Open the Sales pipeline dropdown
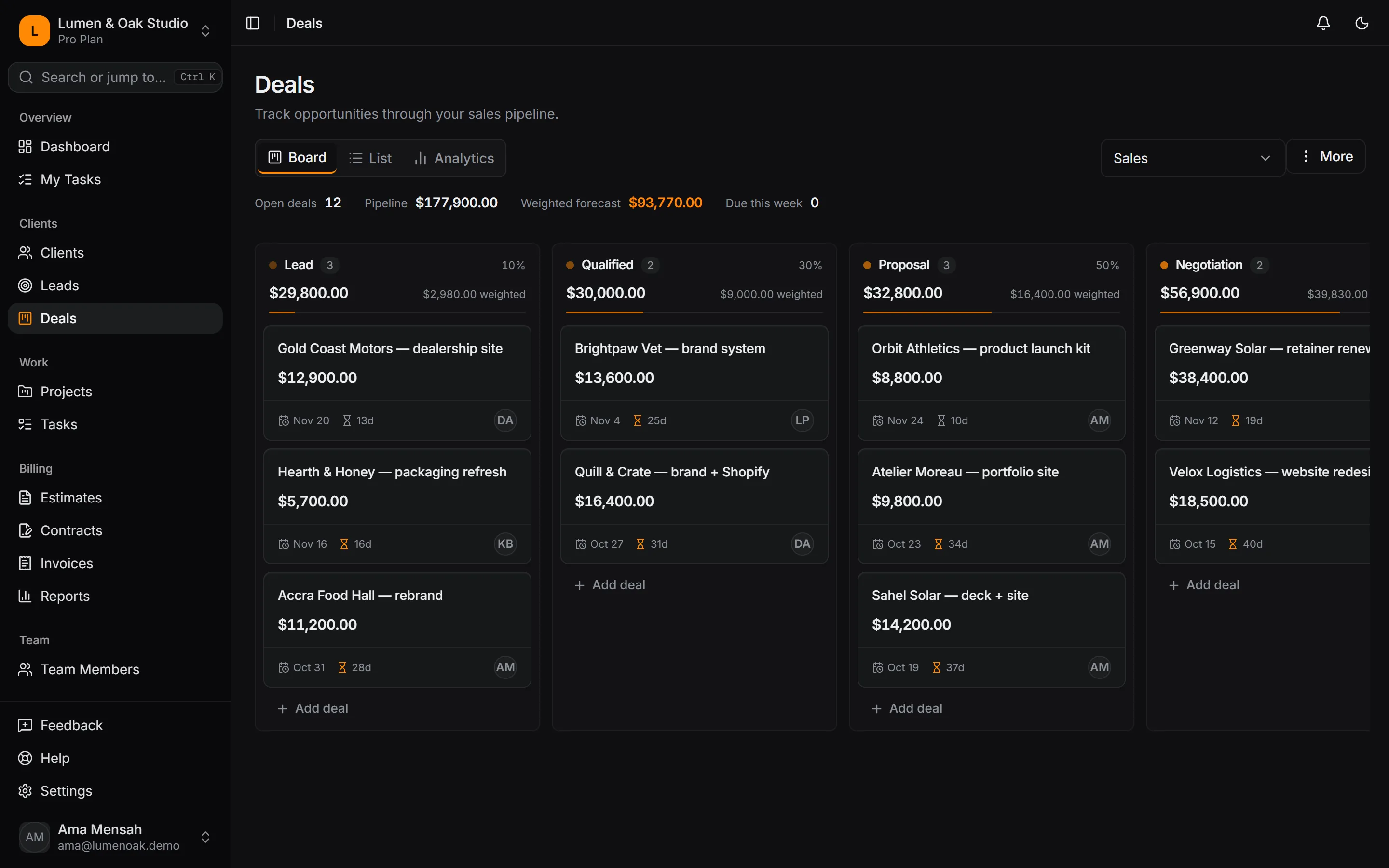The width and height of the screenshot is (1389, 868). 1192,158
